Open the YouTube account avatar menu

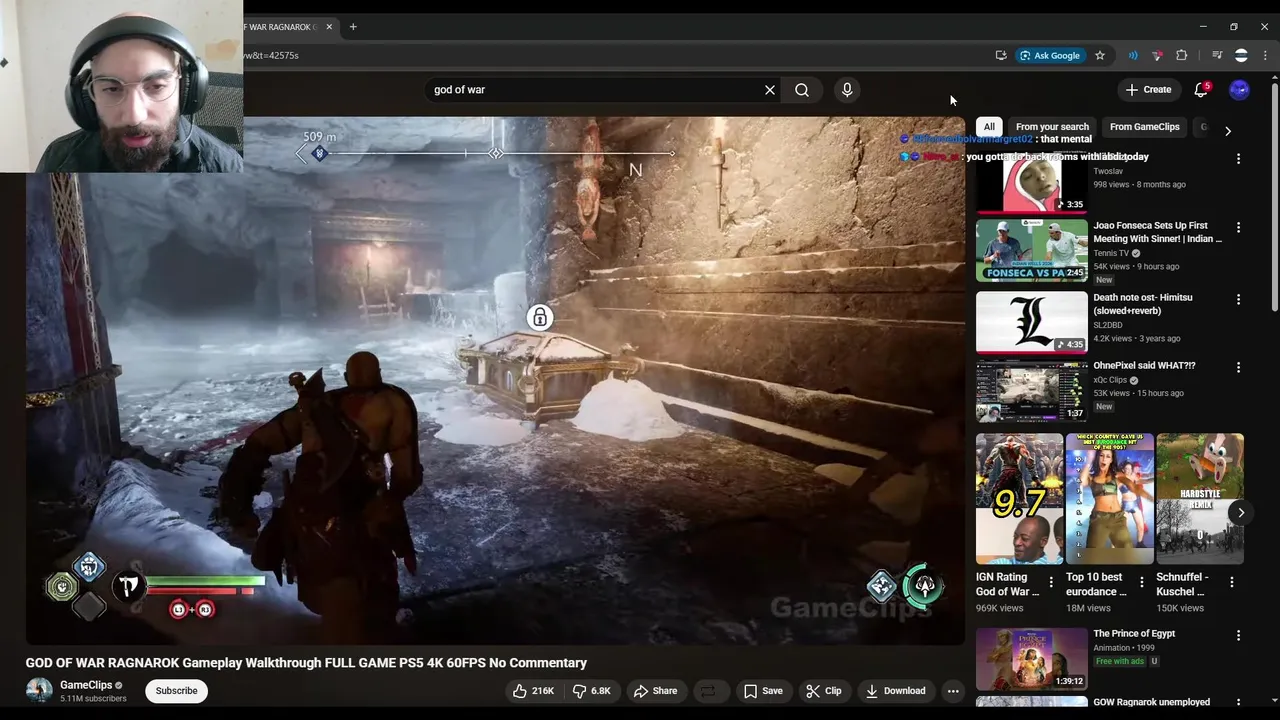pyautogui.click(x=1239, y=90)
